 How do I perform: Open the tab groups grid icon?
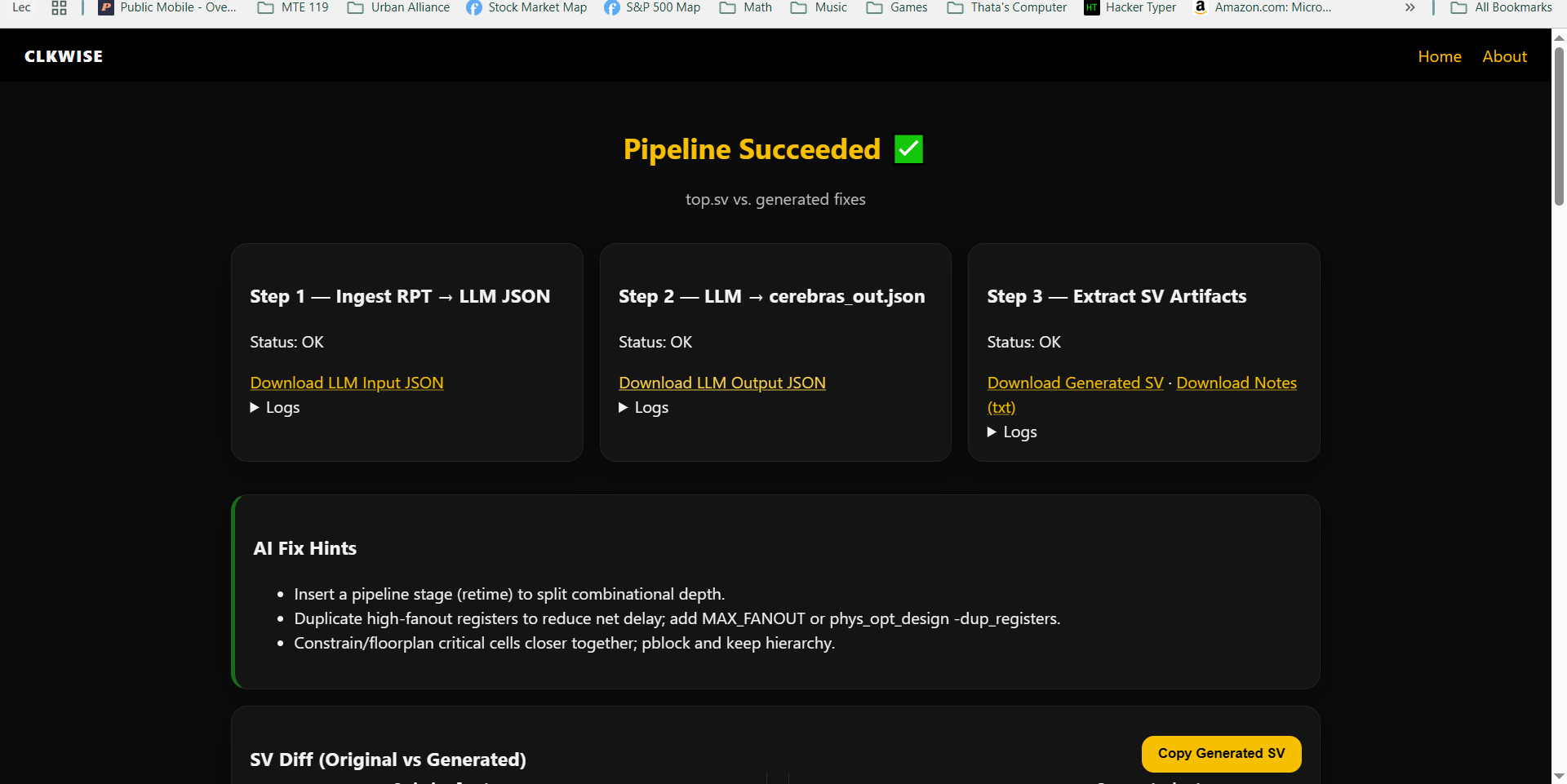[59, 7]
